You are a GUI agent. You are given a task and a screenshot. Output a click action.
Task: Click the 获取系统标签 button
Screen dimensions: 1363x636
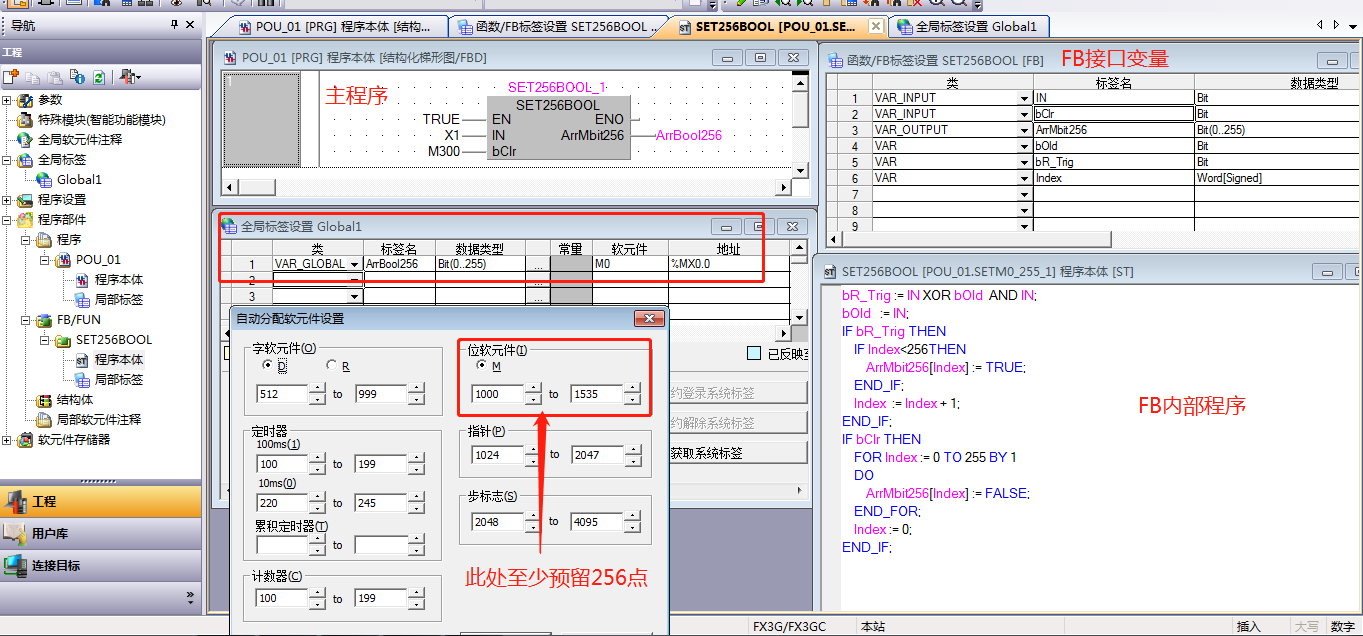click(737, 453)
